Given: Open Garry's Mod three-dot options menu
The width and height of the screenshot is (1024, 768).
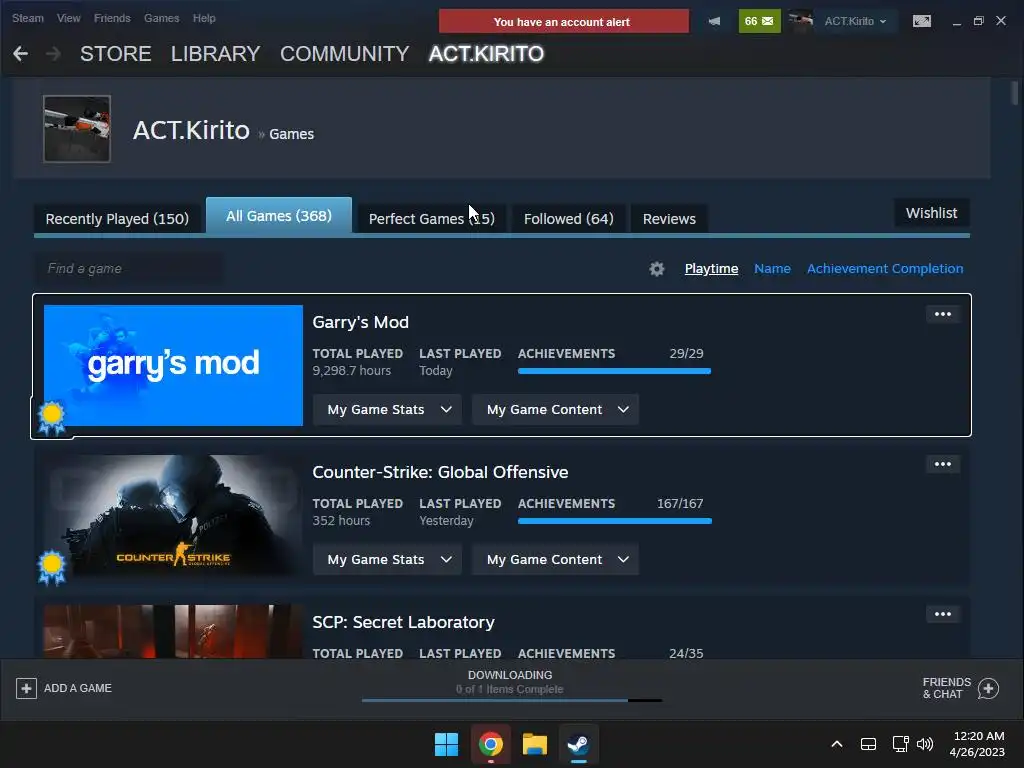Looking at the screenshot, I should pyautogui.click(x=942, y=314).
